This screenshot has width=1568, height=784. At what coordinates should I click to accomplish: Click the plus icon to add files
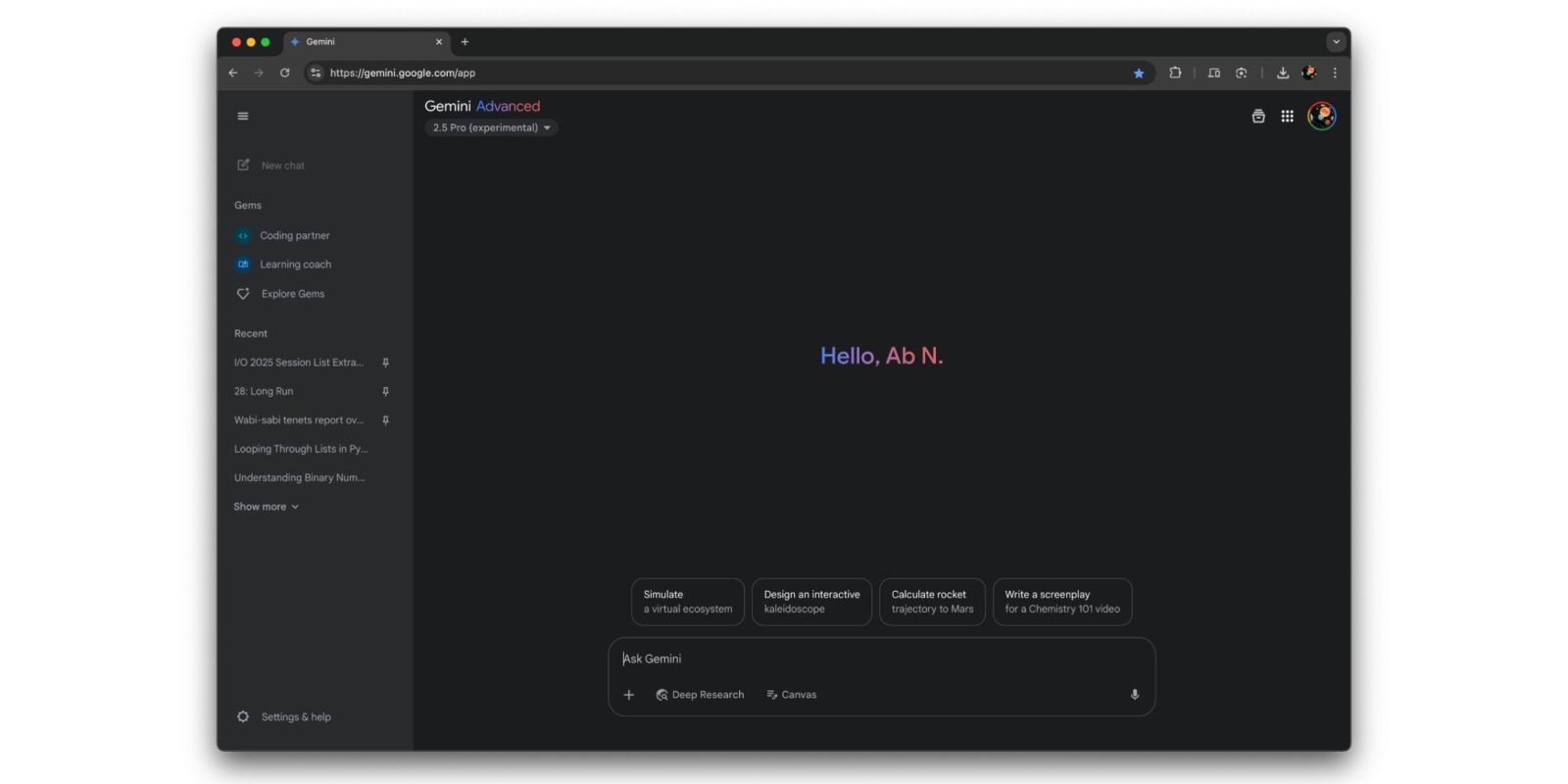(x=629, y=695)
